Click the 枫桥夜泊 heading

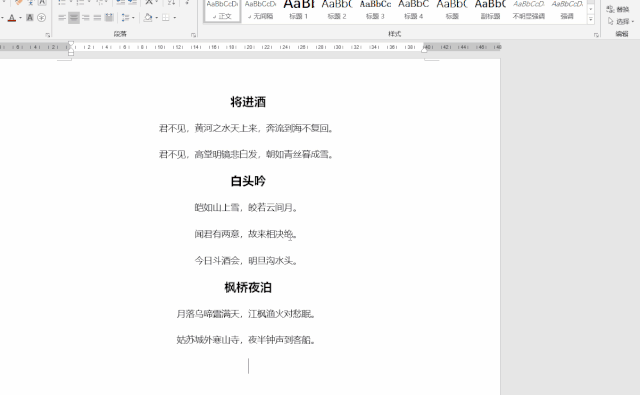coord(248,287)
